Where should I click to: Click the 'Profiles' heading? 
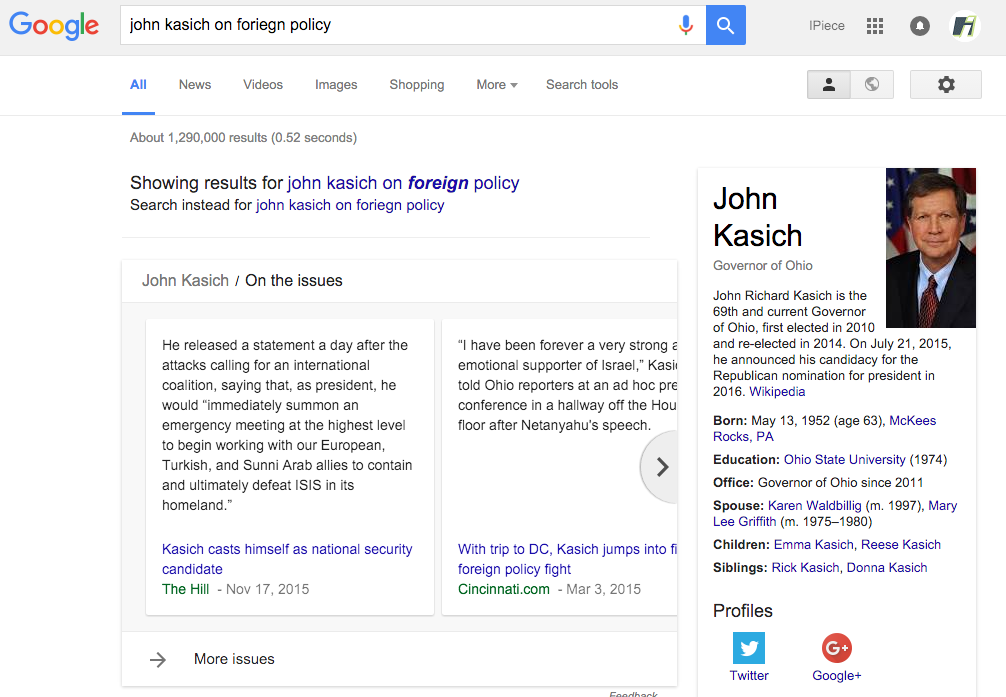click(743, 611)
